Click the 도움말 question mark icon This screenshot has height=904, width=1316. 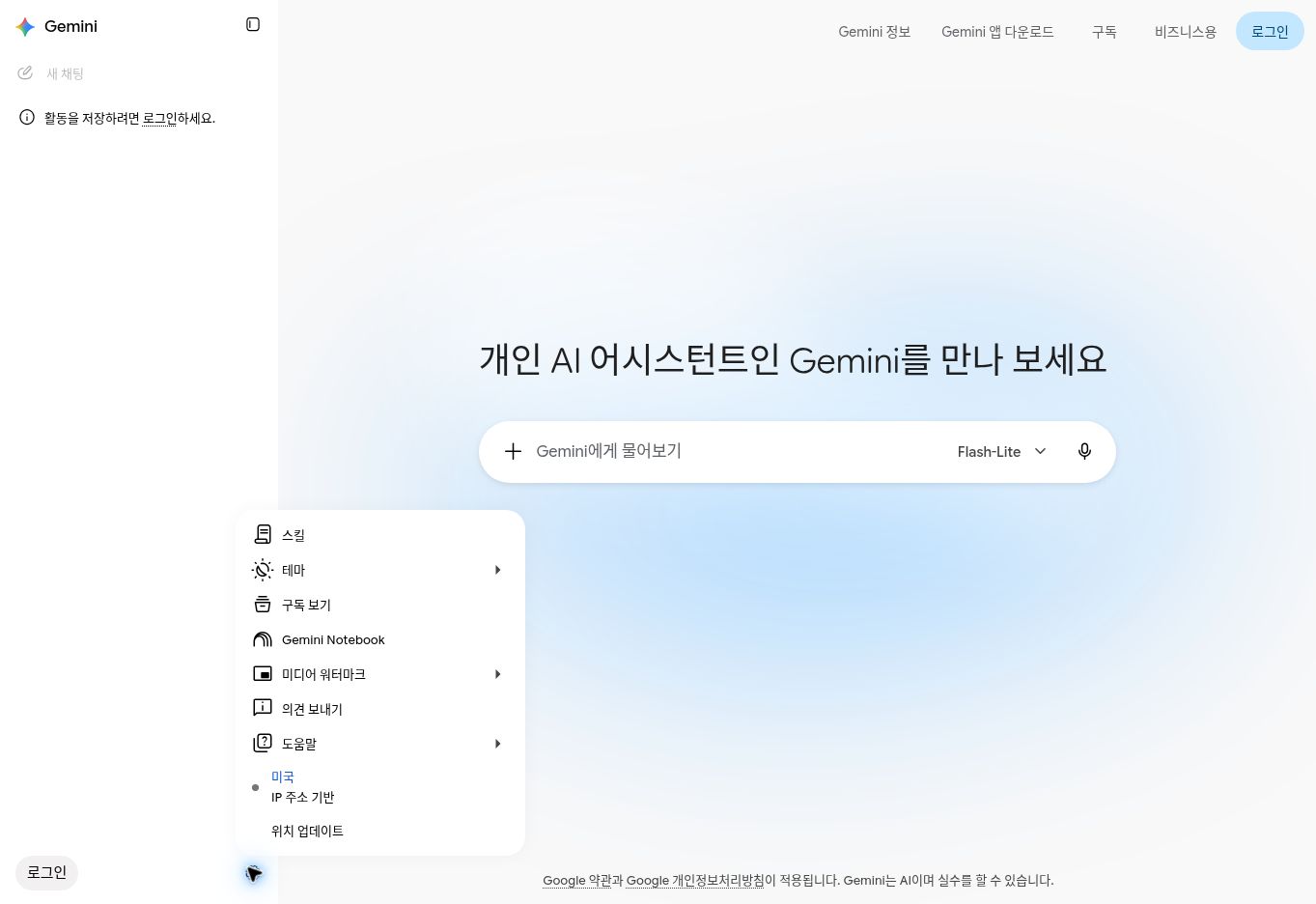point(263,743)
